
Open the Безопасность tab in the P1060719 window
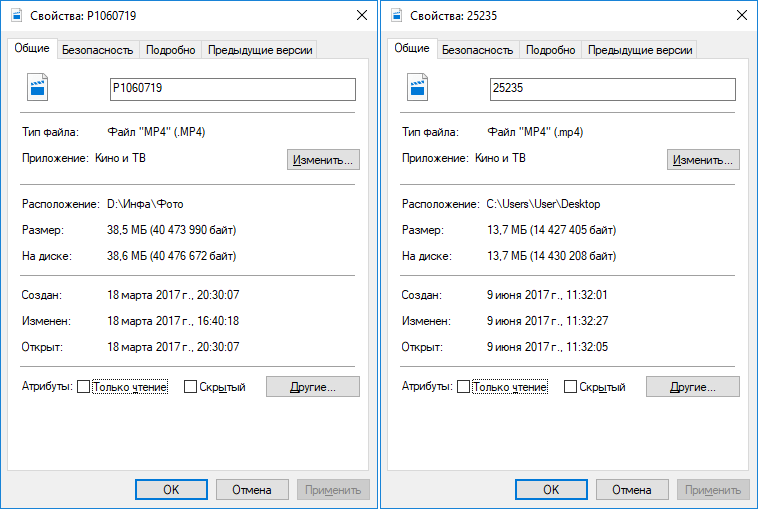pyautogui.click(x=97, y=50)
